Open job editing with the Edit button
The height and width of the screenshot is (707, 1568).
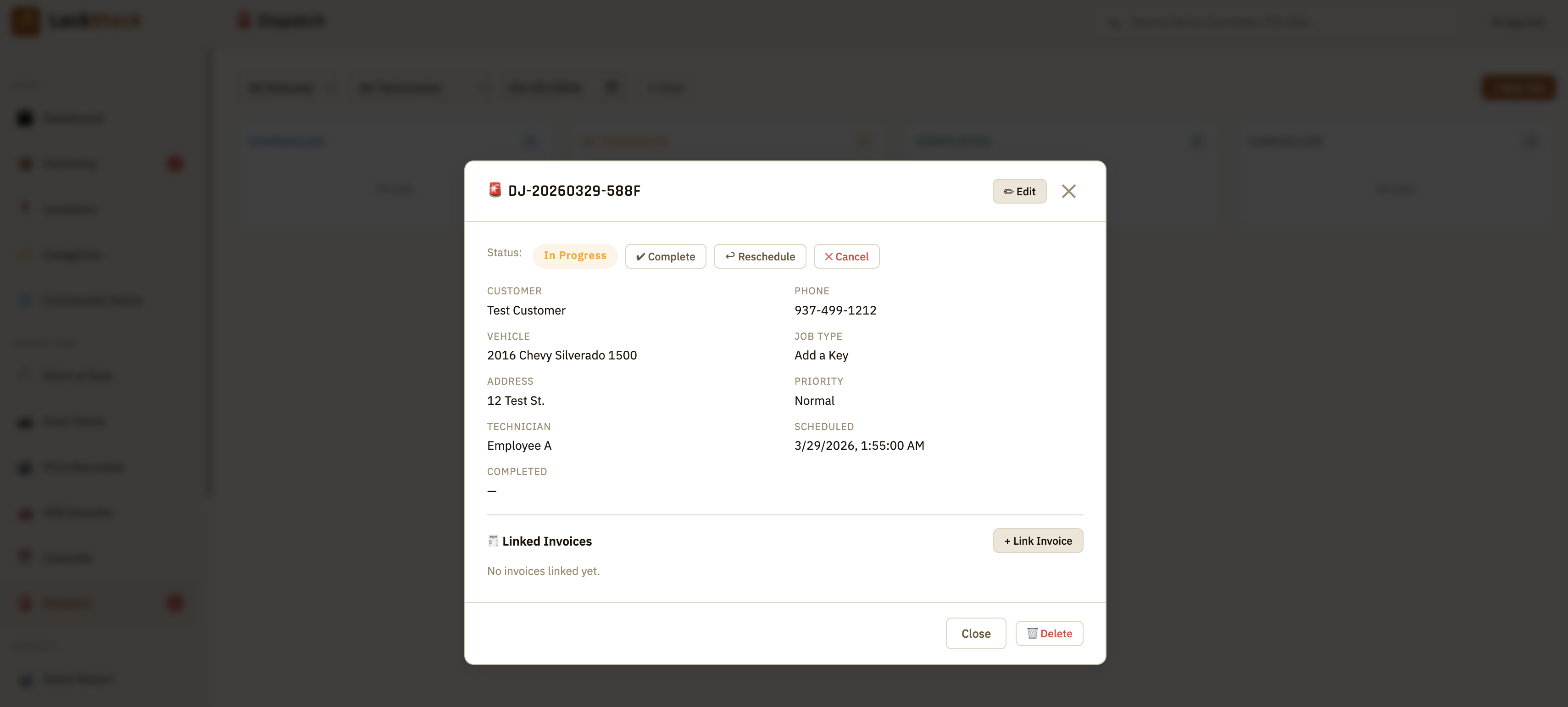click(1019, 191)
